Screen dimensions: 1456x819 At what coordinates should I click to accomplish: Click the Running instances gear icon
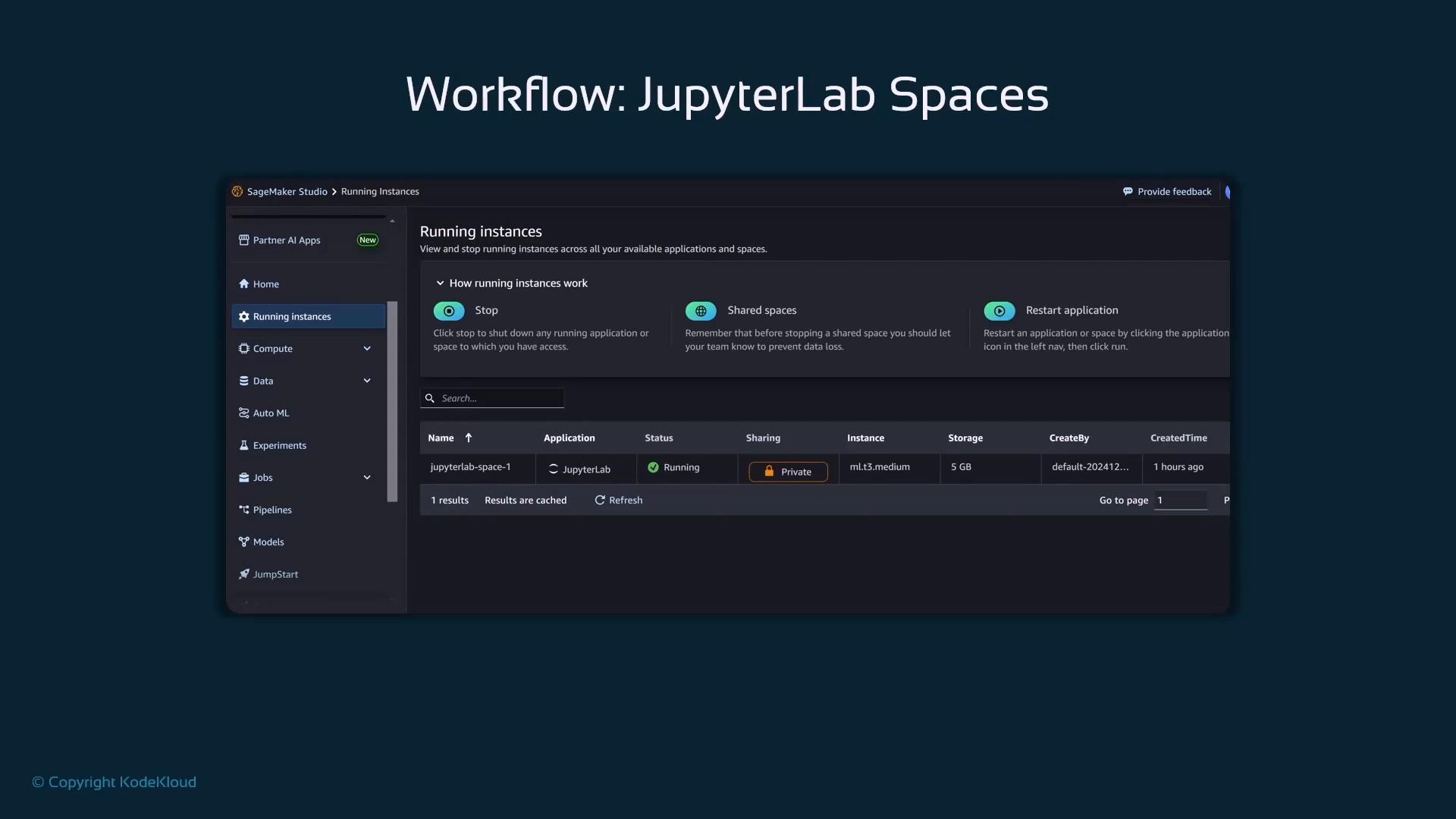click(244, 316)
